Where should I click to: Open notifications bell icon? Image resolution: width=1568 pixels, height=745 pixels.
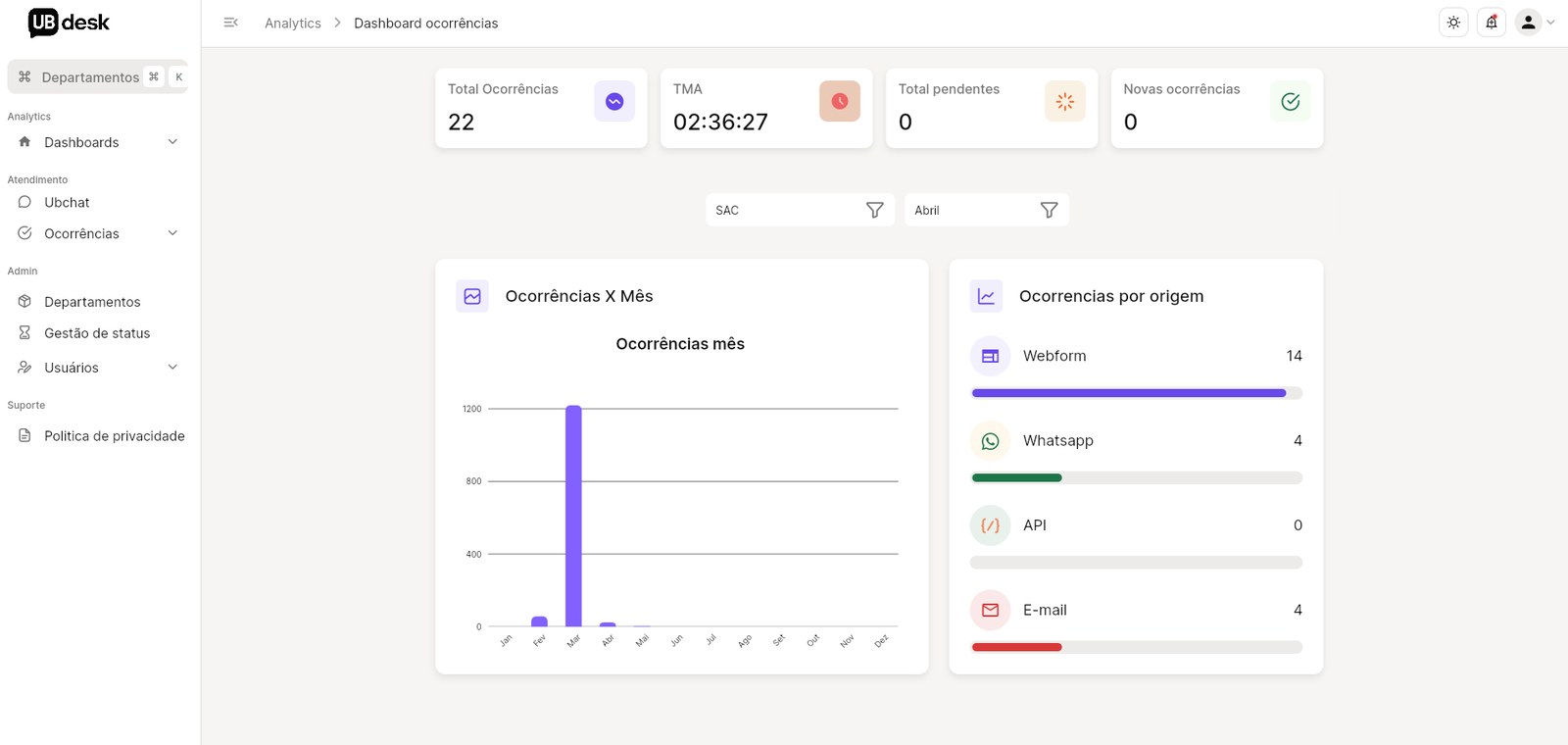pos(1492,23)
